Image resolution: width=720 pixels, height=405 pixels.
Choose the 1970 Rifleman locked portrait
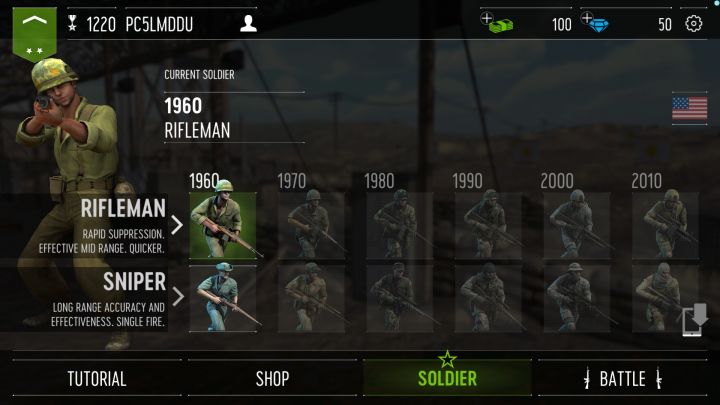pos(311,225)
